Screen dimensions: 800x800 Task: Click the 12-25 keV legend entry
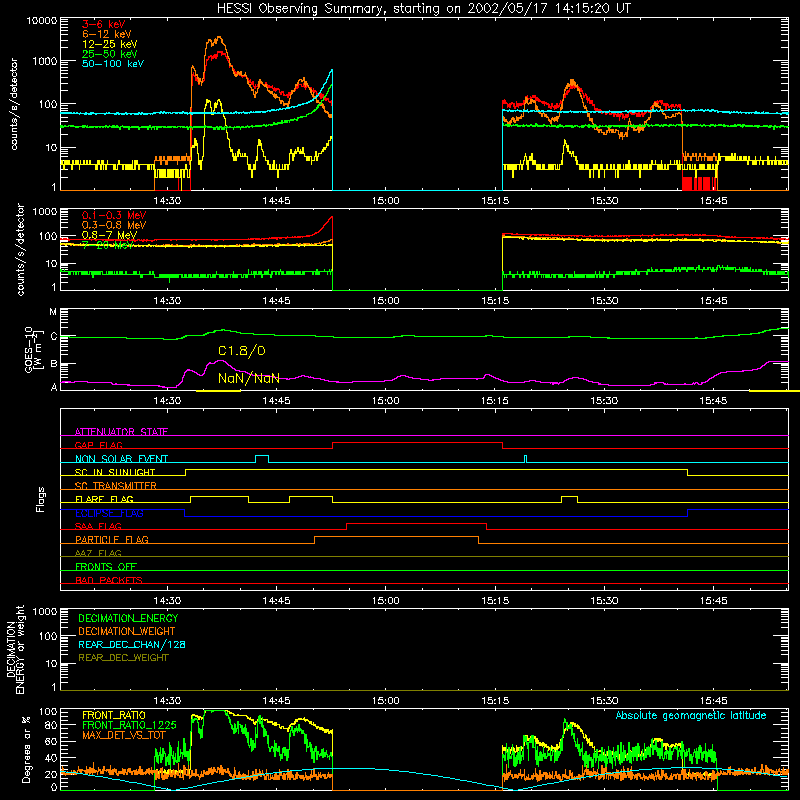[x=109, y=44]
